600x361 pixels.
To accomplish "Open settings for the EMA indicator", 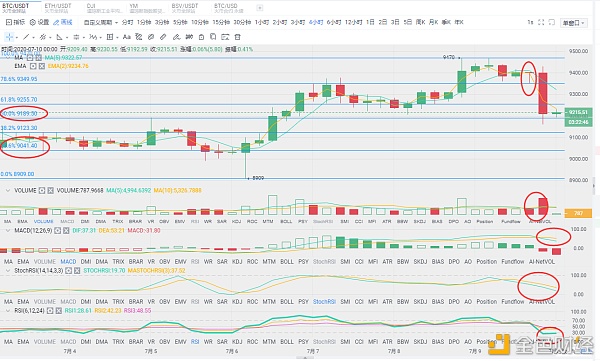I will coord(33,66).
